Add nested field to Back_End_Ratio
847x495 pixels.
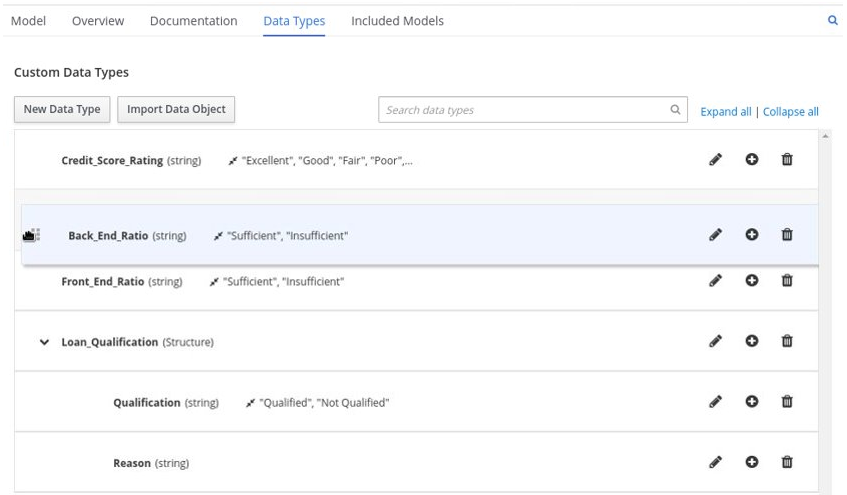751,235
